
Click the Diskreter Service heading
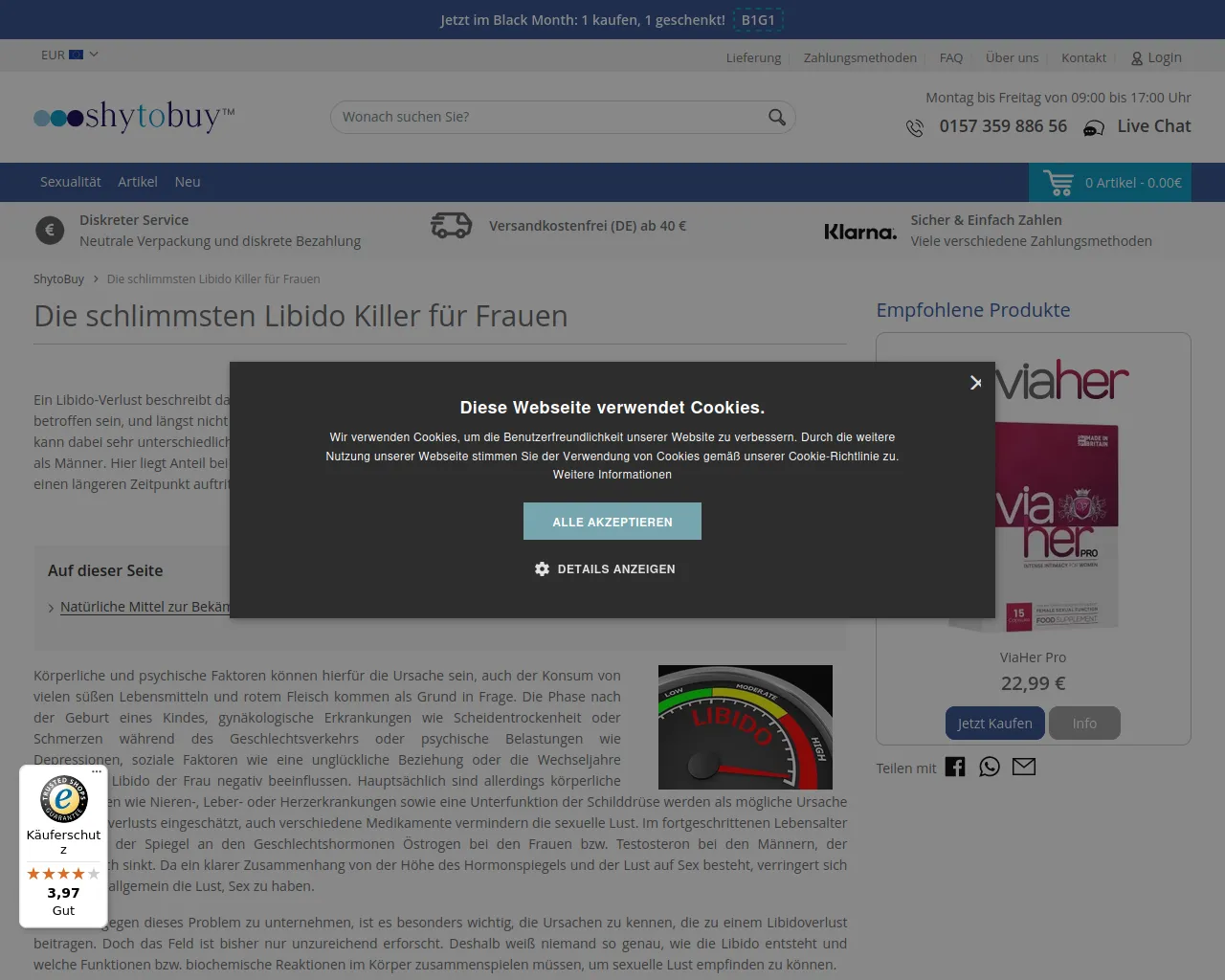134,220
